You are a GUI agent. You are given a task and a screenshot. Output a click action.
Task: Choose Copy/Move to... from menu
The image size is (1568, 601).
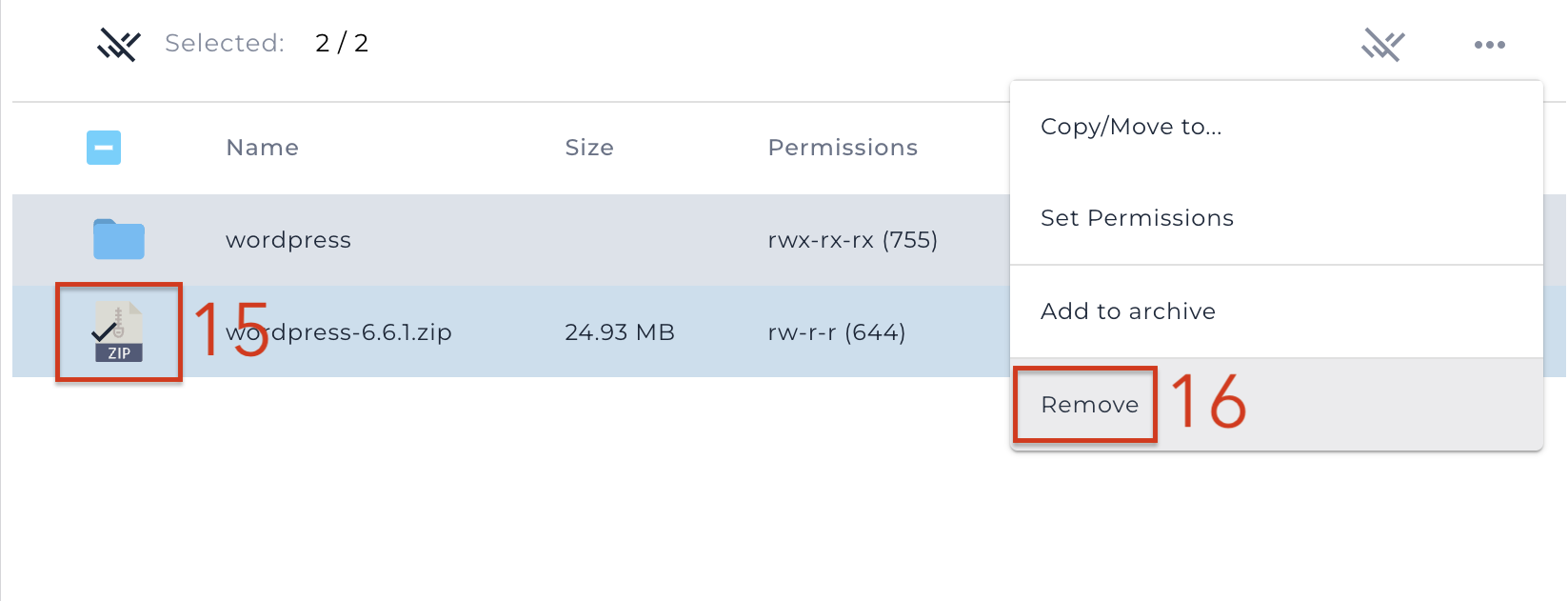tap(1131, 127)
